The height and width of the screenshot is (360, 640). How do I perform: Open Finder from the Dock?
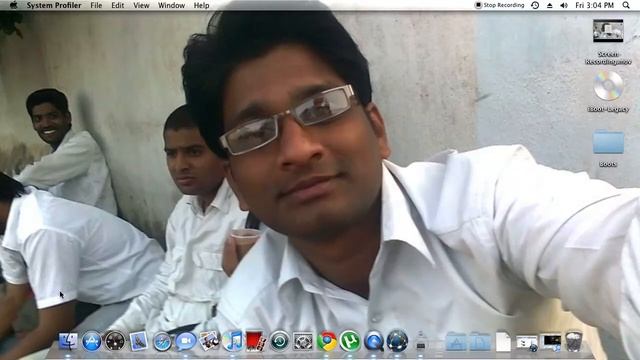[68, 341]
